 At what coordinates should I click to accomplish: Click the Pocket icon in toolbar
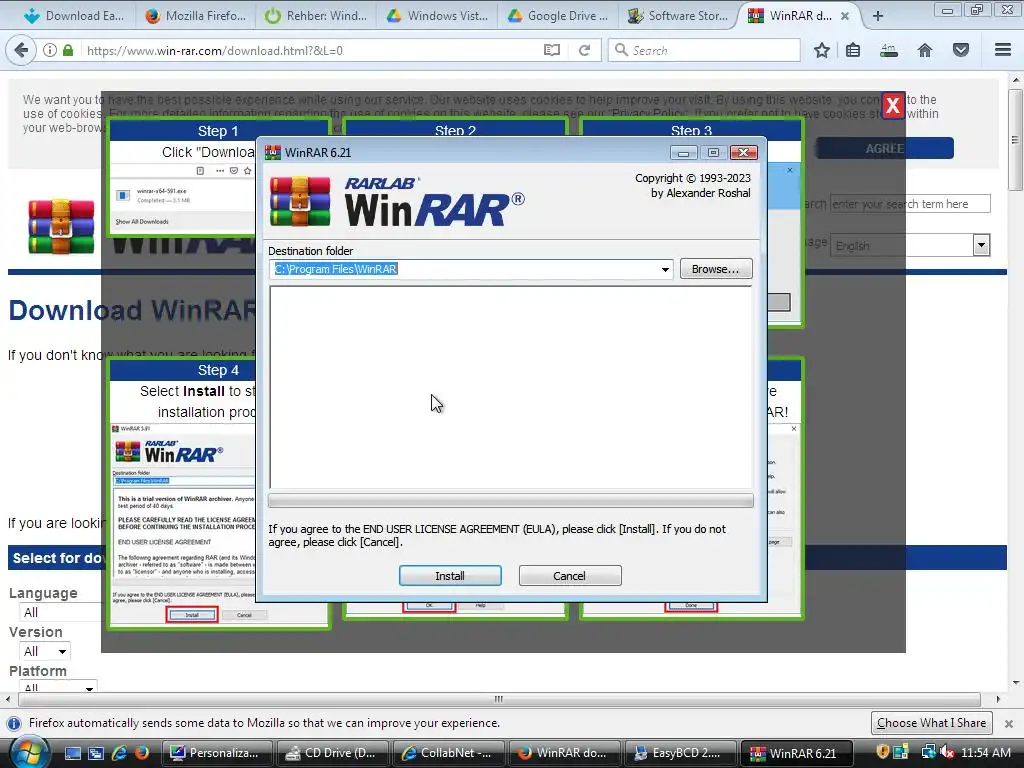[x=961, y=50]
